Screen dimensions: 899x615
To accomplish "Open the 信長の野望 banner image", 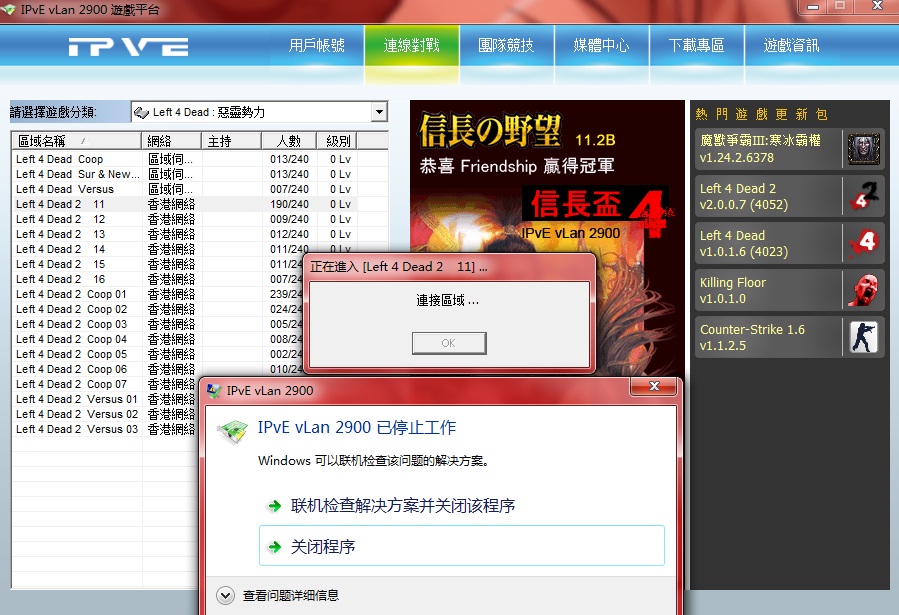I will (x=548, y=178).
